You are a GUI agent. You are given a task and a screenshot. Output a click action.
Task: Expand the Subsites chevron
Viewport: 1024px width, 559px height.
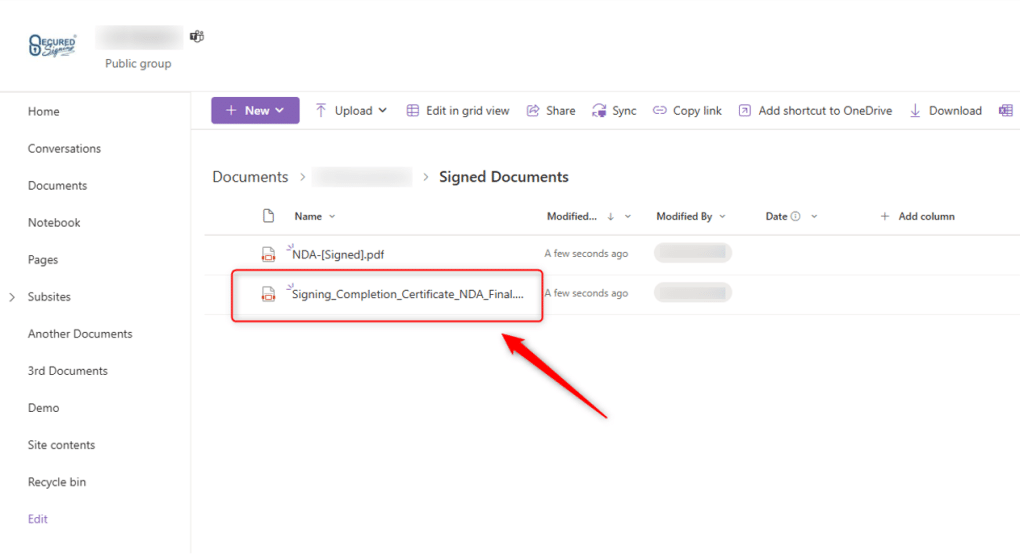click(12, 297)
